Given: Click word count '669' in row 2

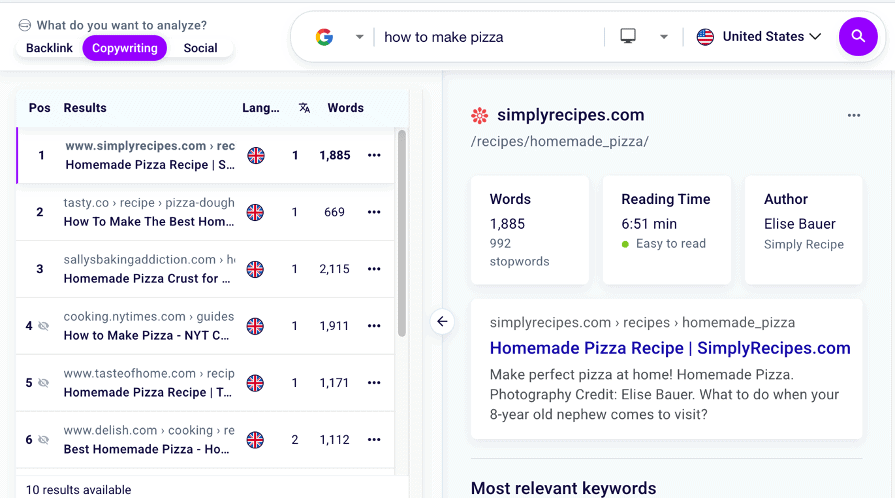Looking at the screenshot, I should click(334, 212).
